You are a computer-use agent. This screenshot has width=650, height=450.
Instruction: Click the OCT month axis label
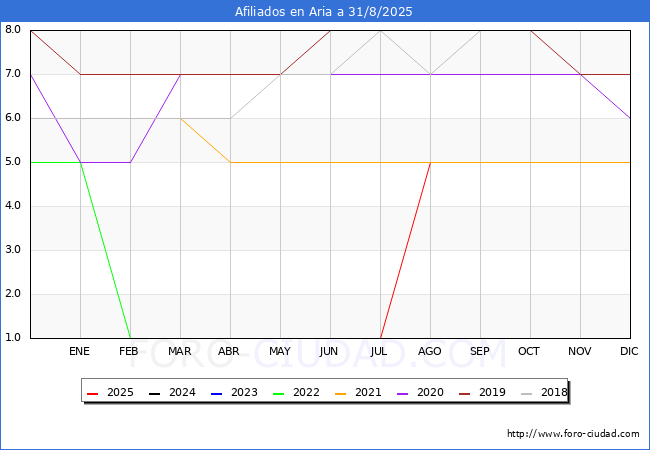click(529, 351)
